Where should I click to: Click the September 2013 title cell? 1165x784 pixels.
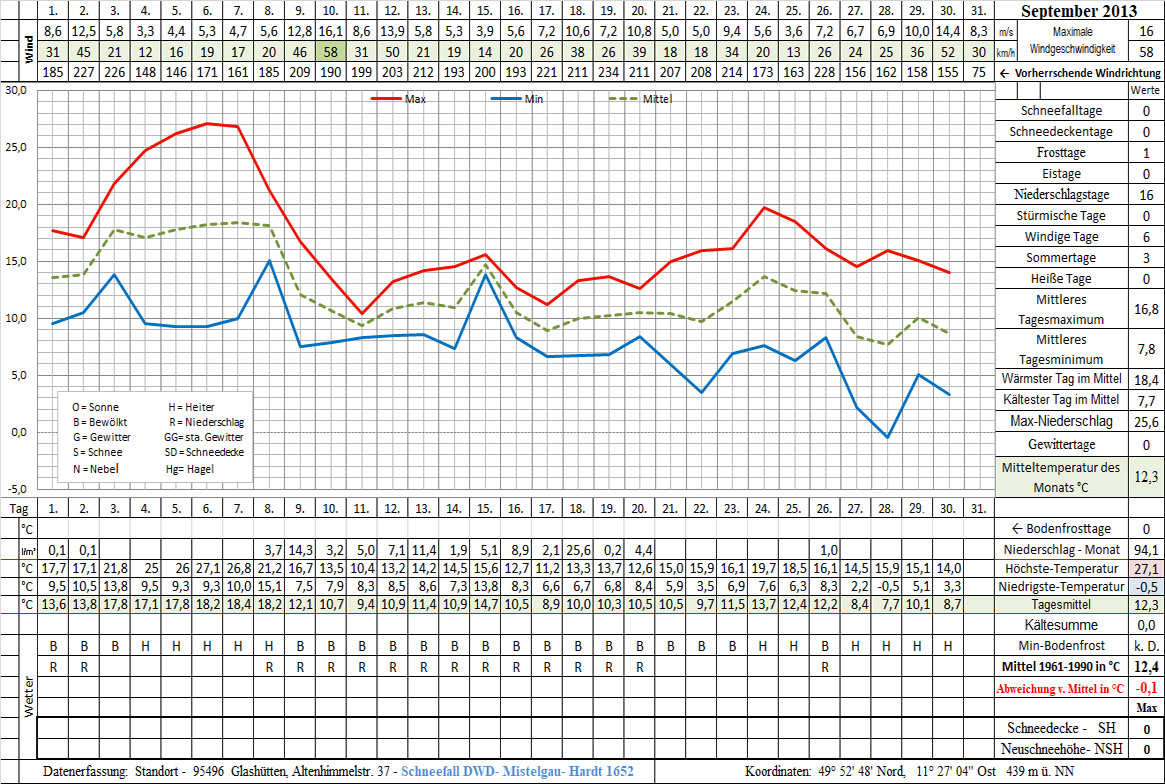point(1080,11)
